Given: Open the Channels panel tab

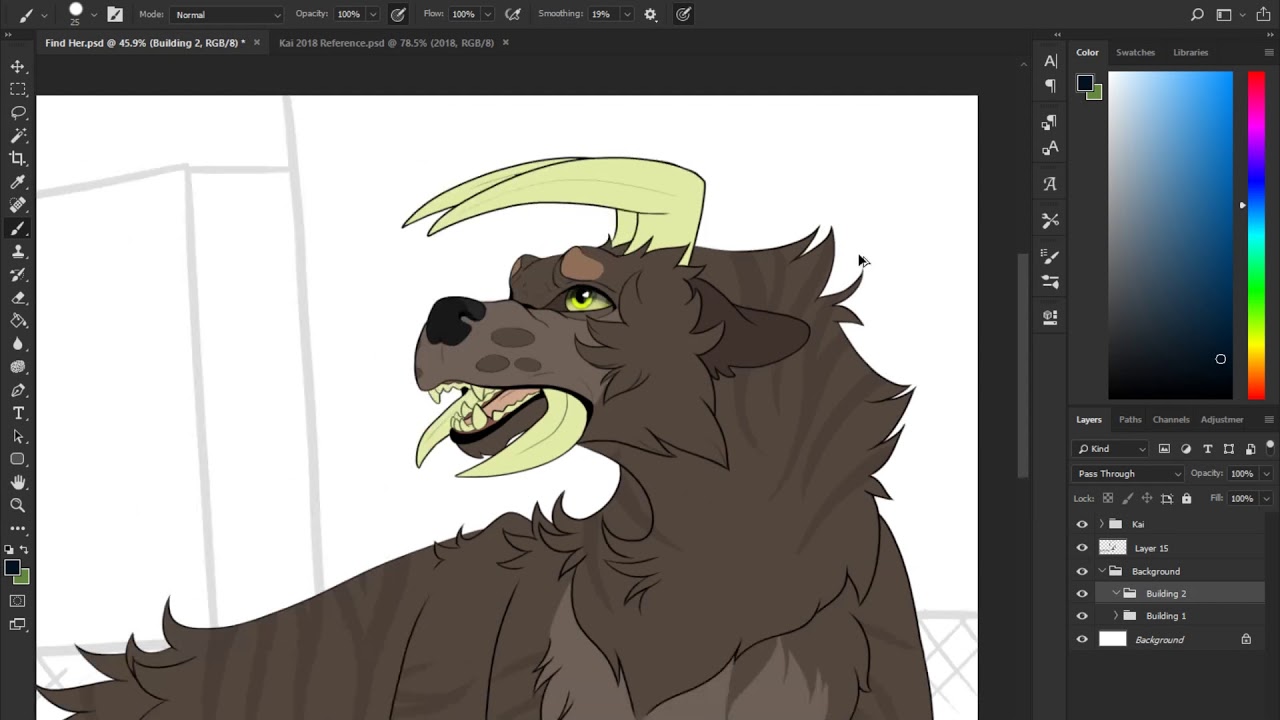Looking at the screenshot, I should [x=1170, y=420].
